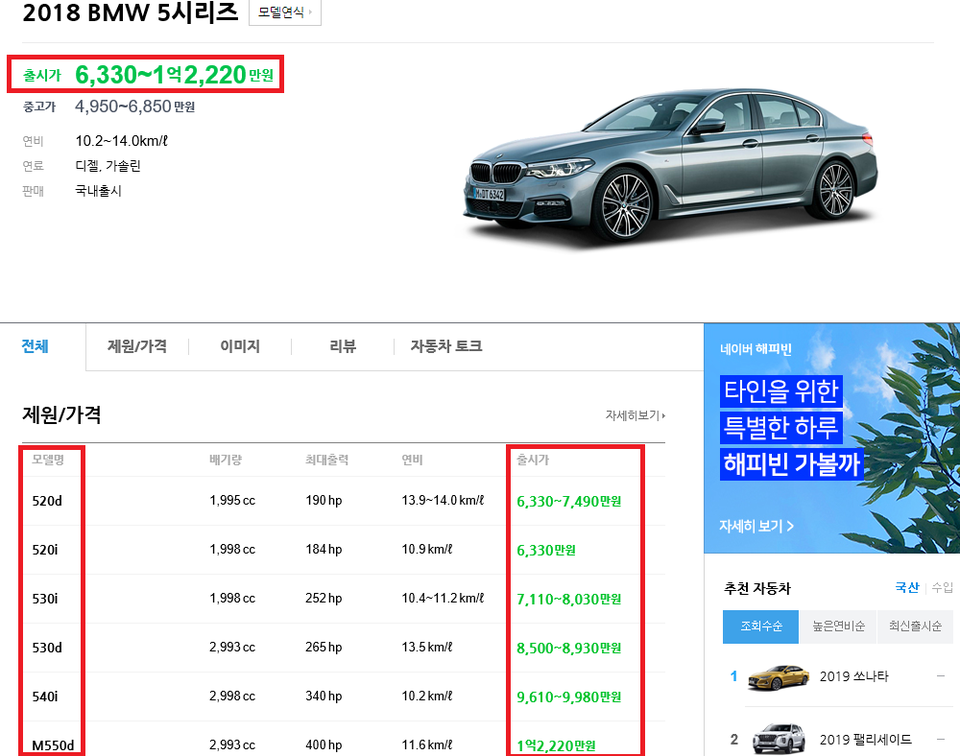Click the 10.9 km/ℓ fuel economy value
Image resolution: width=960 pixels, height=756 pixels.
(x=427, y=549)
